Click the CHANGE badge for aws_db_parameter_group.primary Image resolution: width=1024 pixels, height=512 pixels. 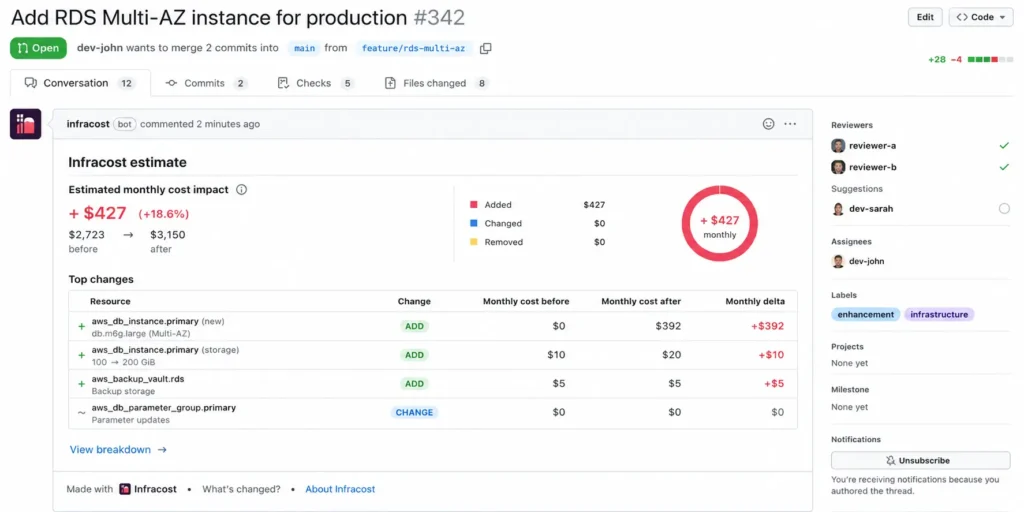tap(414, 413)
